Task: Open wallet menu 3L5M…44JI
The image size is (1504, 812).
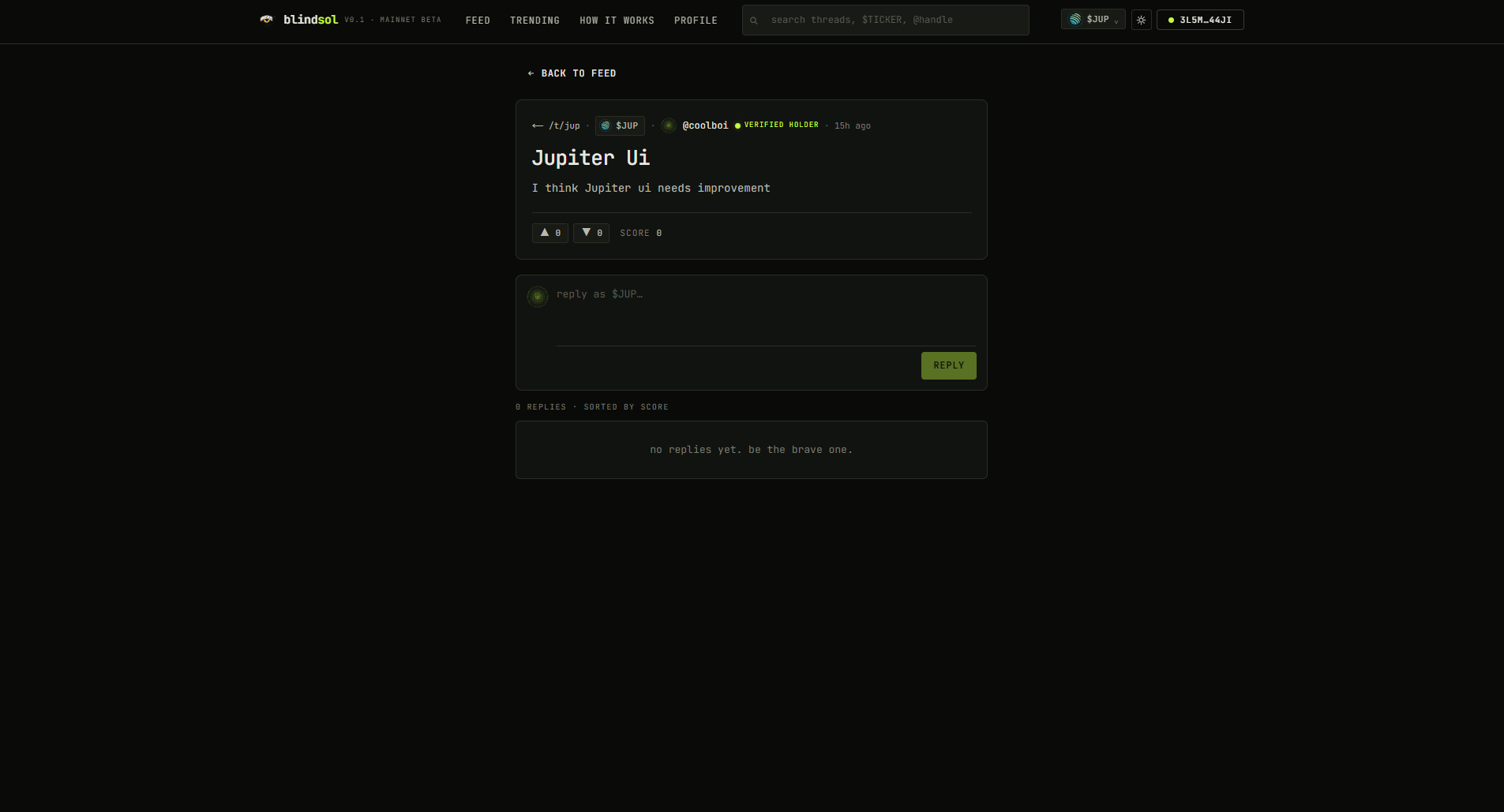Action: point(1200,20)
